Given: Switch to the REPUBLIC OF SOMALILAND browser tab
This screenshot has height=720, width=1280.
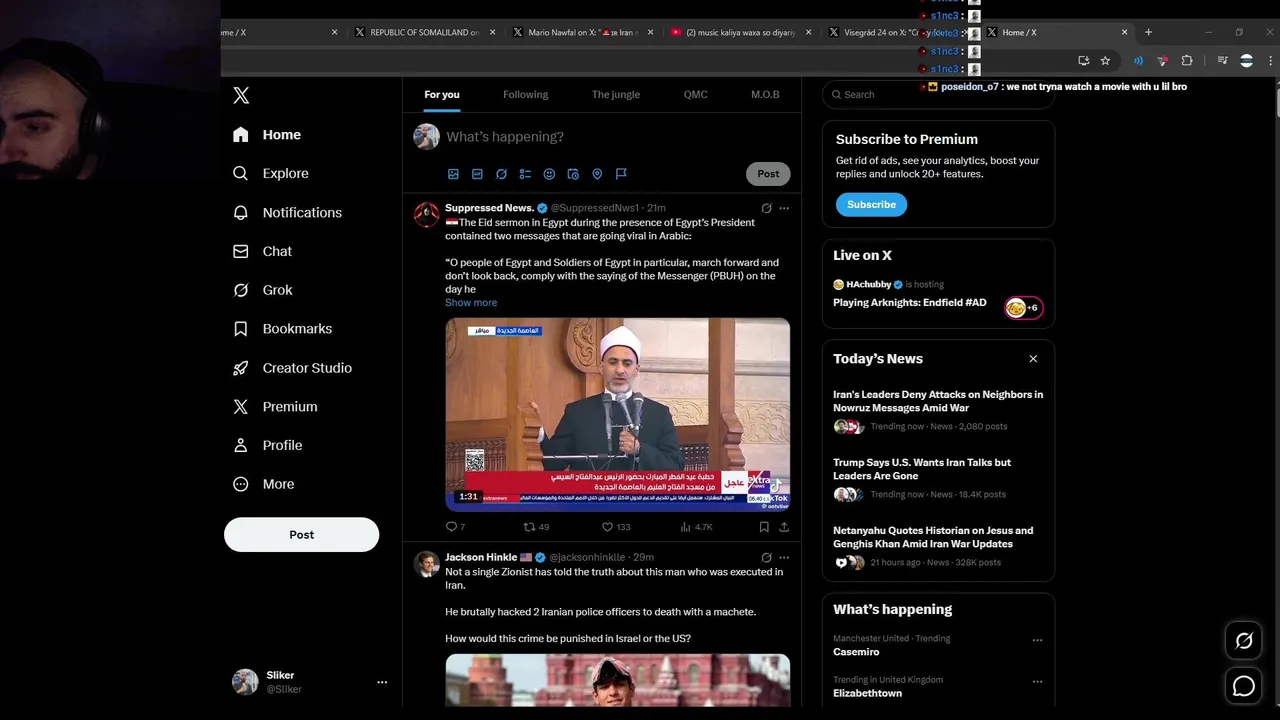Looking at the screenshot, I should (x=425, y=33).
